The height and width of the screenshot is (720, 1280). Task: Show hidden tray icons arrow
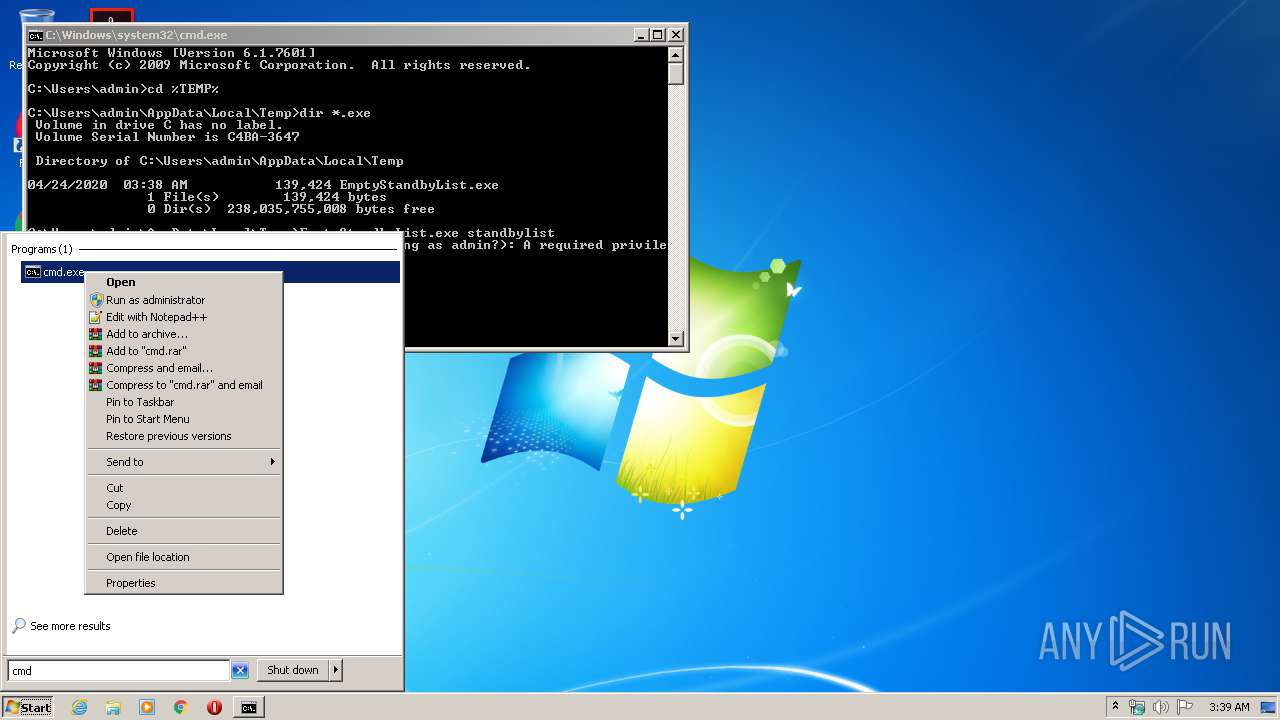1115,707
